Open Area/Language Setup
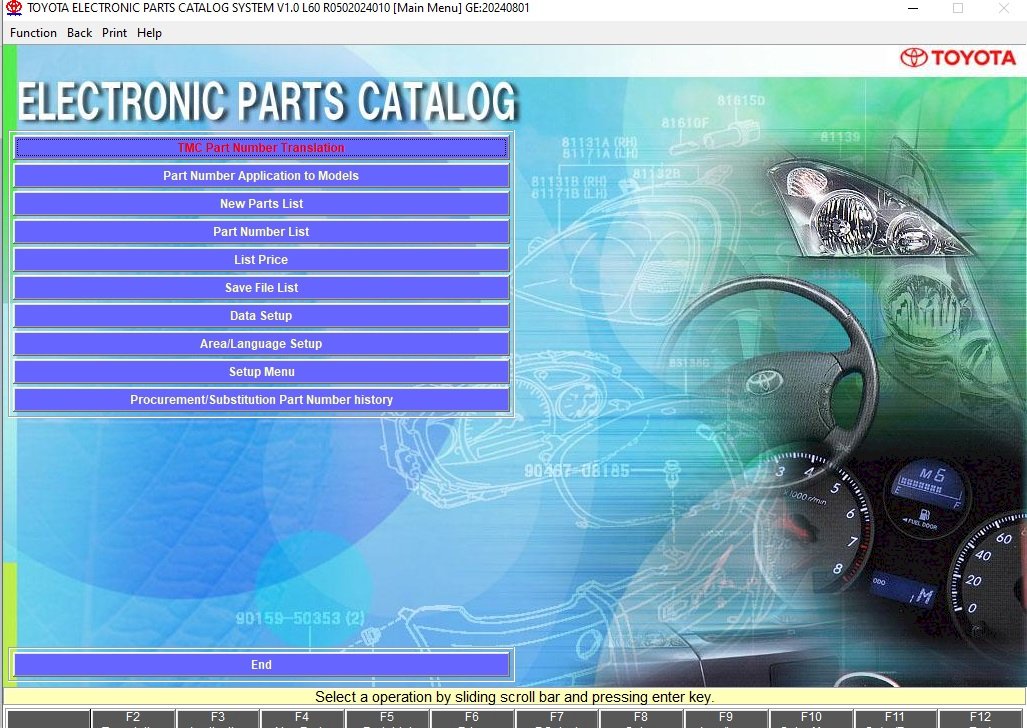Viewport: 1027px width, 728px height. 261,344
